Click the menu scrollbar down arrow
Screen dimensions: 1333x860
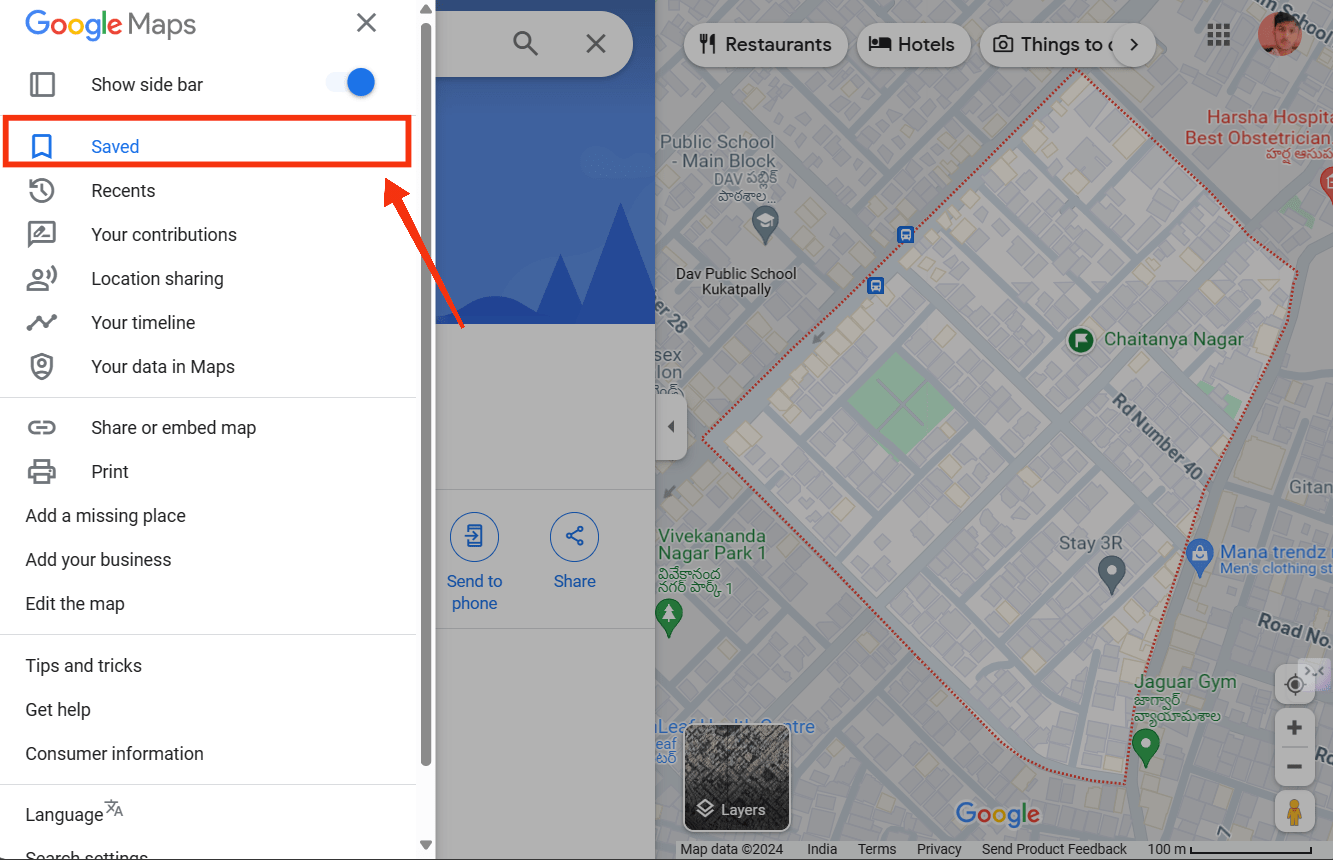click(426, 846)
